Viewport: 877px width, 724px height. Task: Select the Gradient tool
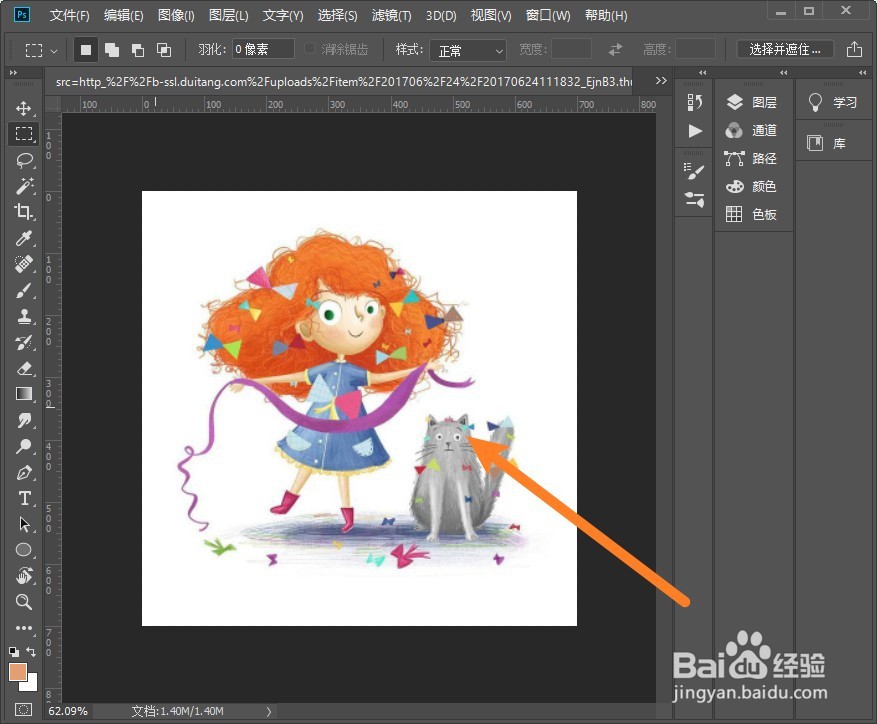coord(23,394)
